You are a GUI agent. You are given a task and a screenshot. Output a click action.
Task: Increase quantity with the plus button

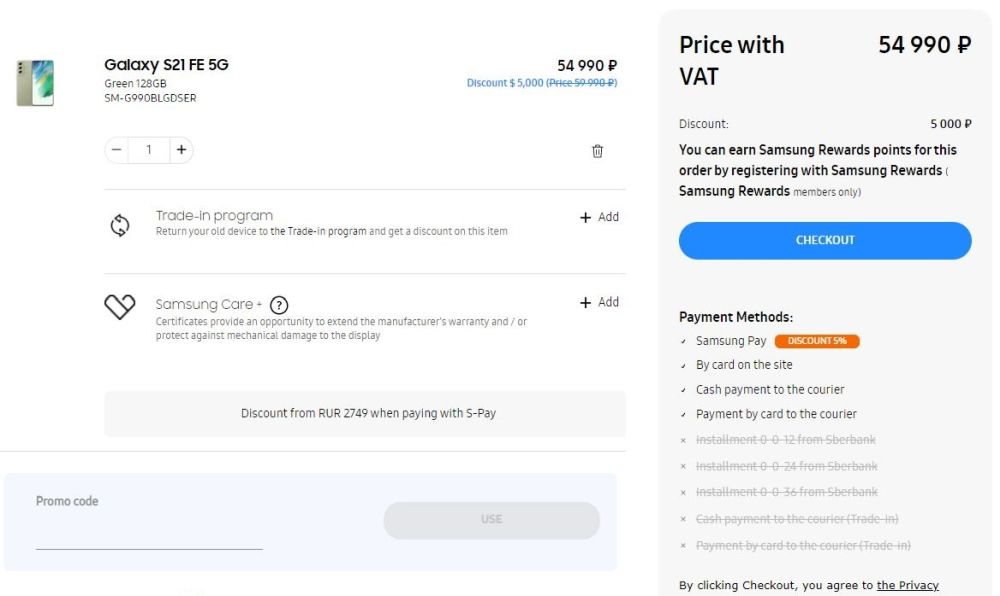(x=181, y=150)
